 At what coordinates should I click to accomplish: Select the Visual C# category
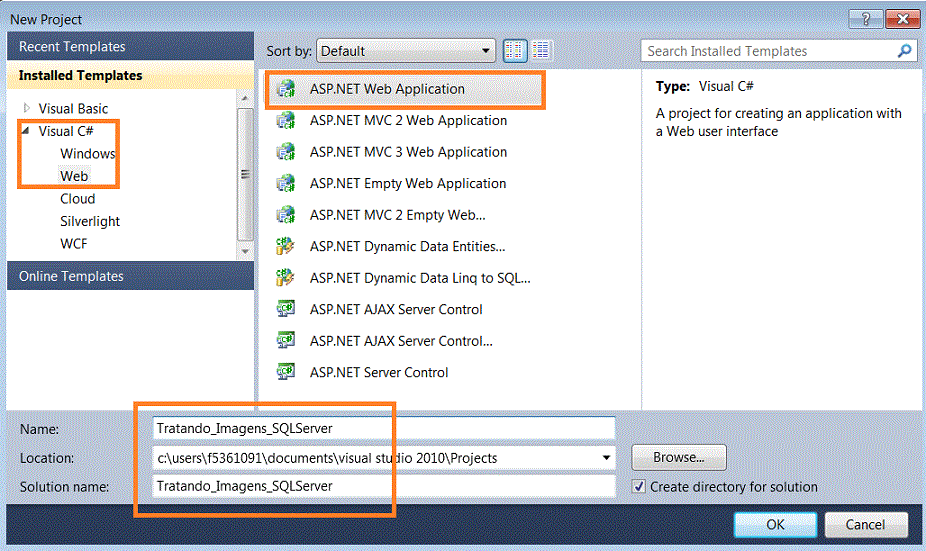[x=66, y=131]
